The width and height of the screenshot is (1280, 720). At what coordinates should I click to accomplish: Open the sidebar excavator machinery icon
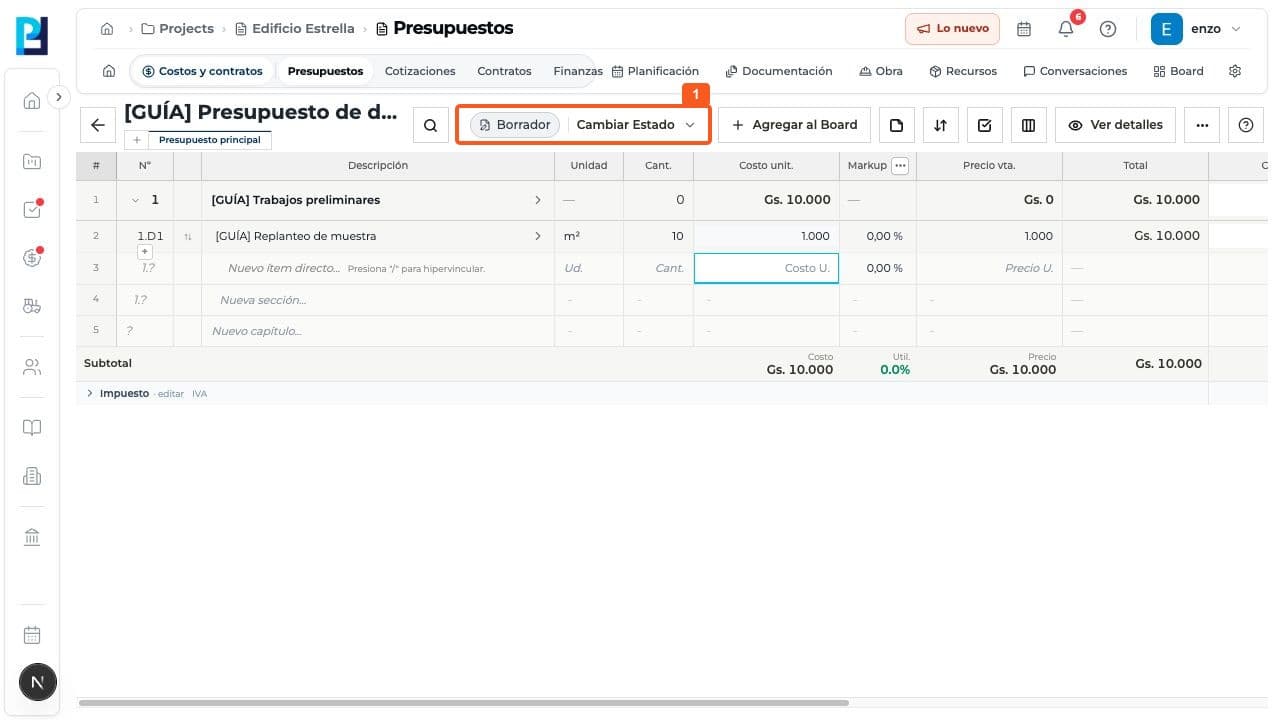click(x=32, y=306)
